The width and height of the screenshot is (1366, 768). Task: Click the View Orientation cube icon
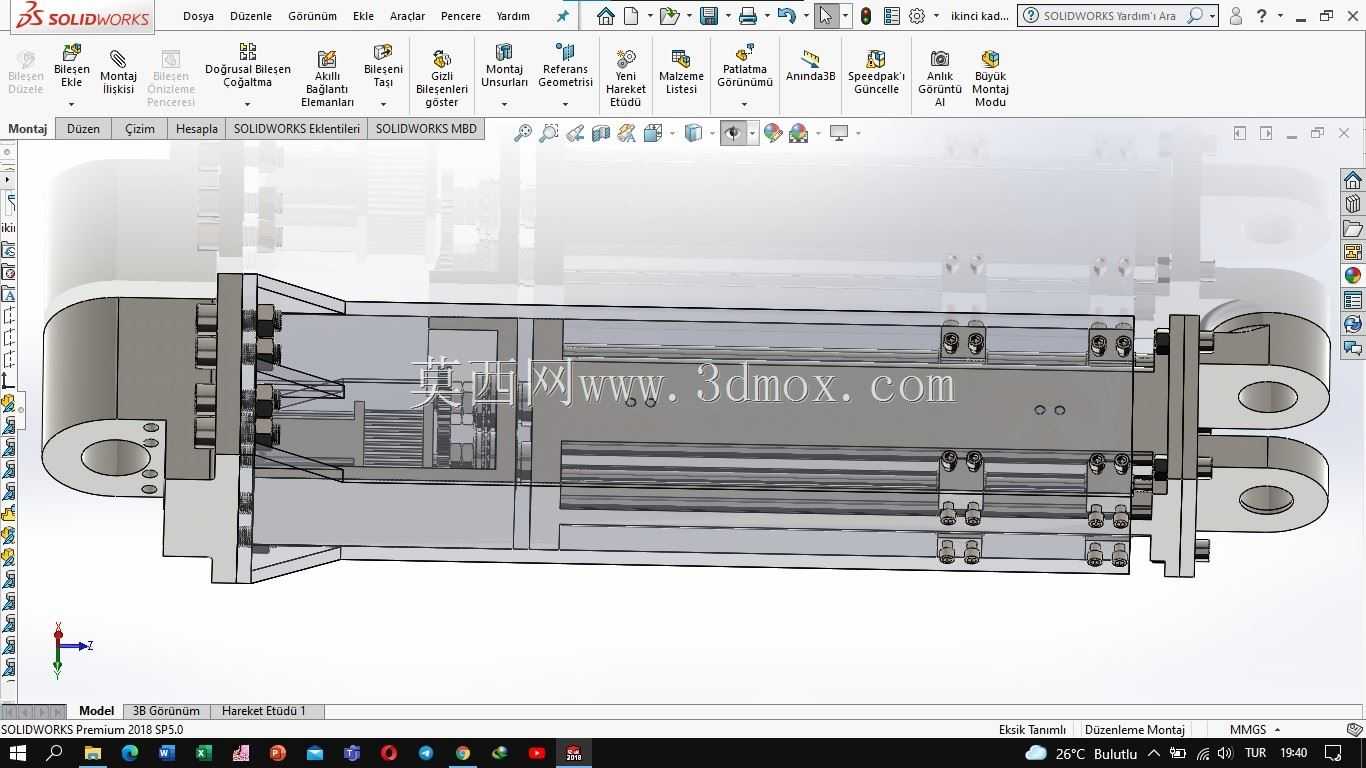tap(653, 133)
